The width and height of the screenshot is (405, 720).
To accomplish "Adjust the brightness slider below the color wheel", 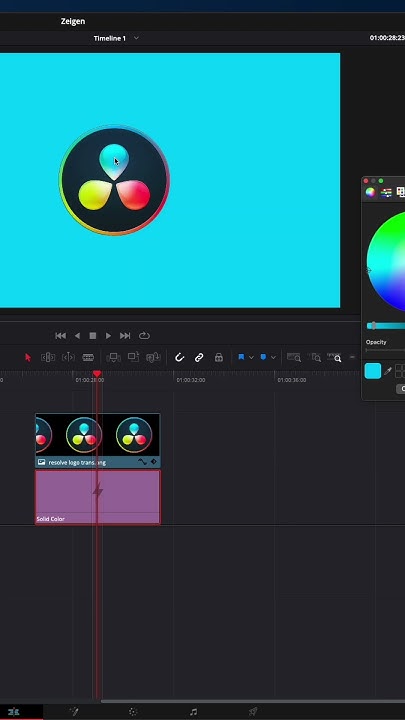I will (x=386, y=326).
